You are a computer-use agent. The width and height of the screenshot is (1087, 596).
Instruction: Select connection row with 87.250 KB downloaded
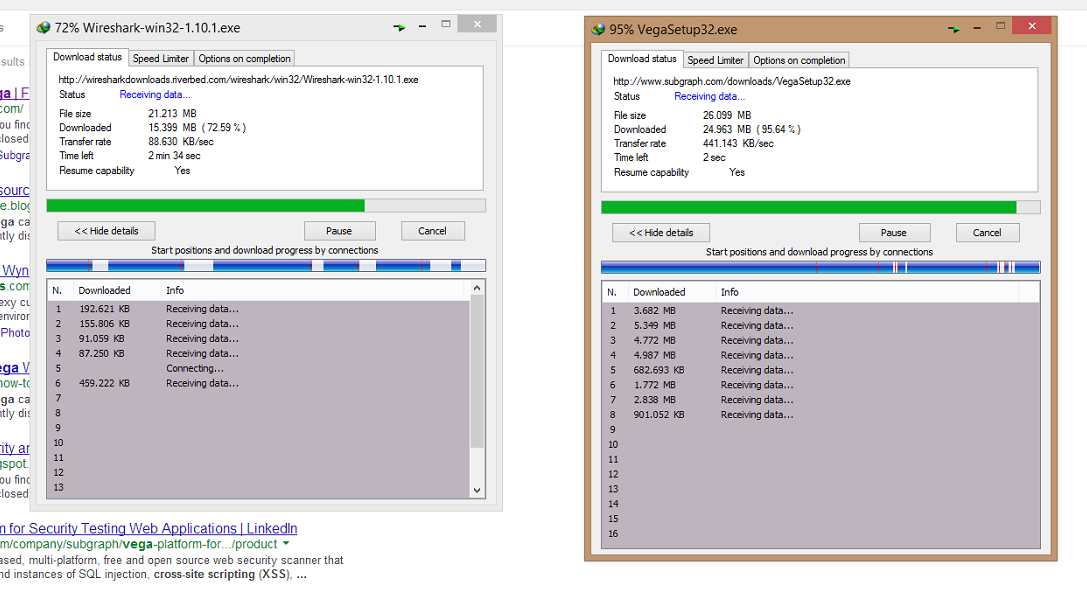coord(259,353)
